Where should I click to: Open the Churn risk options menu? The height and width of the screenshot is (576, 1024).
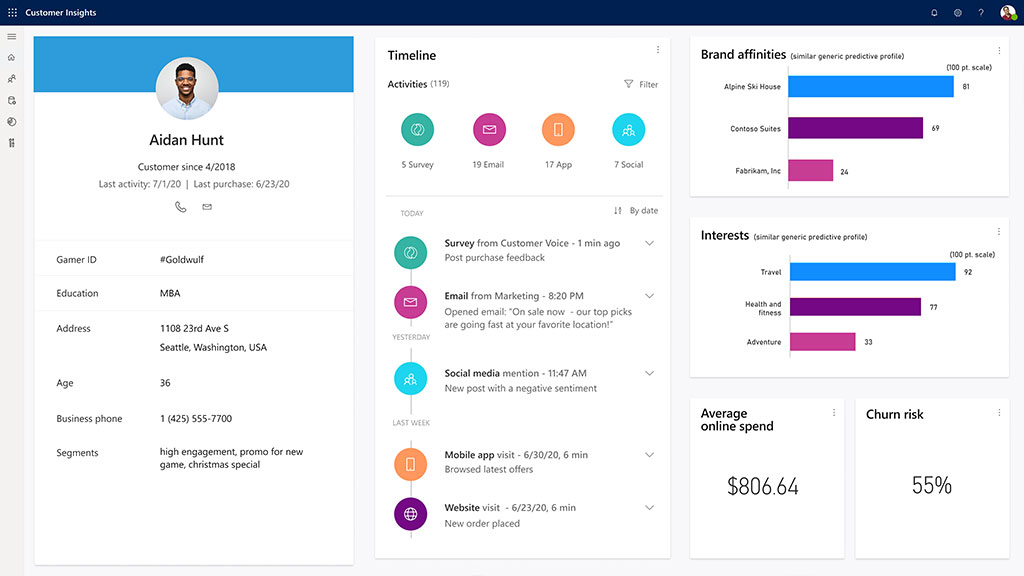tap(999, 412)
